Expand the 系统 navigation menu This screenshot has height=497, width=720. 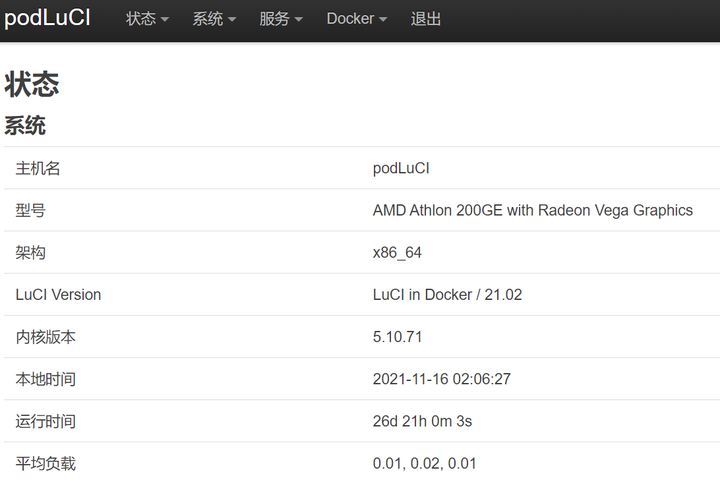point(214,19)
